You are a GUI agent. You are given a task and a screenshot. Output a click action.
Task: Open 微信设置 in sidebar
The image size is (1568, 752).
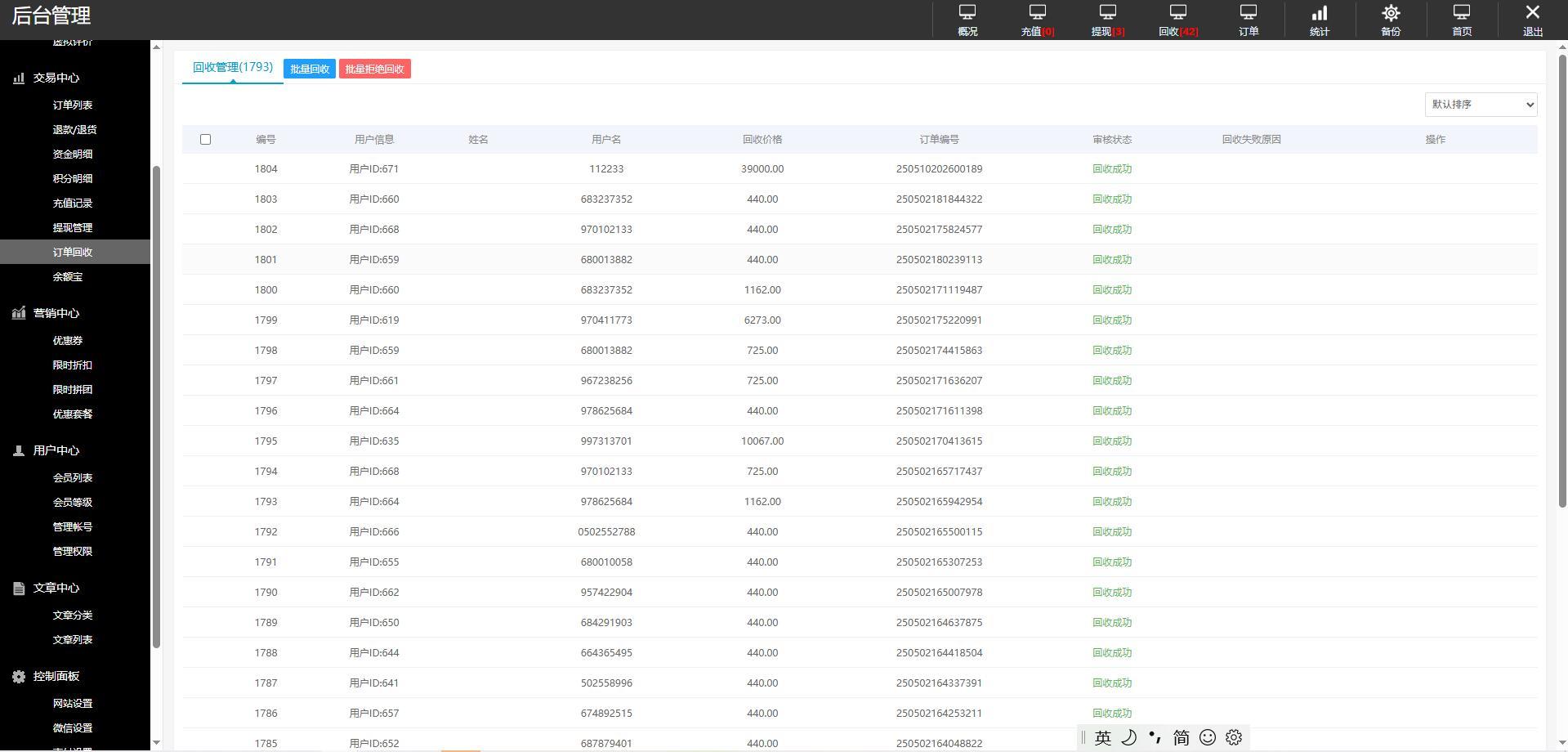[73, 727]
